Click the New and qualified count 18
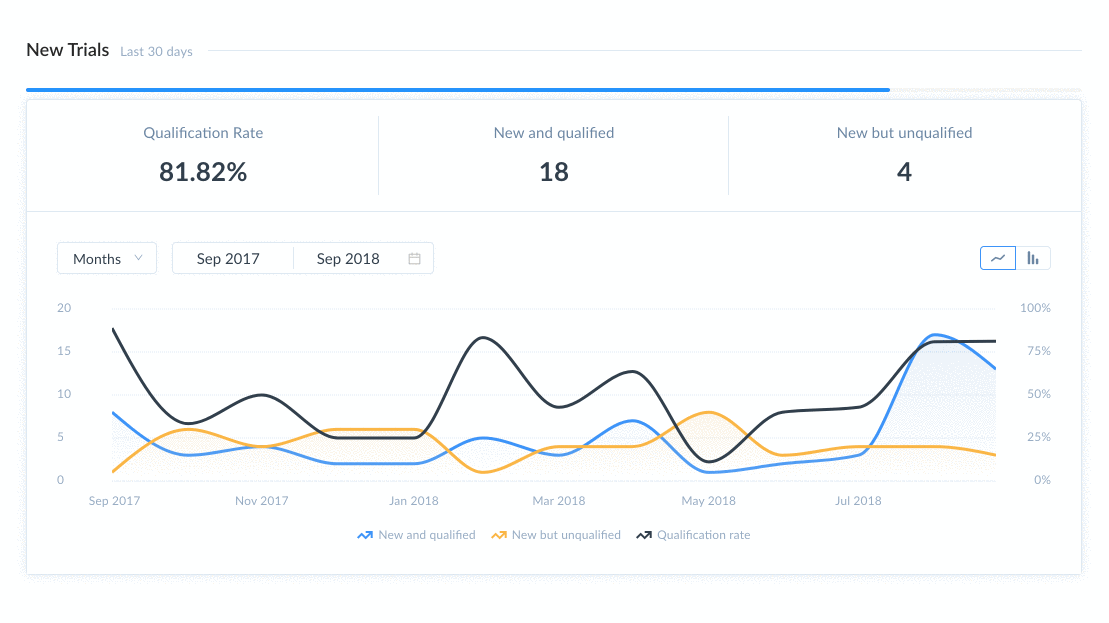 tap(554, 172)
